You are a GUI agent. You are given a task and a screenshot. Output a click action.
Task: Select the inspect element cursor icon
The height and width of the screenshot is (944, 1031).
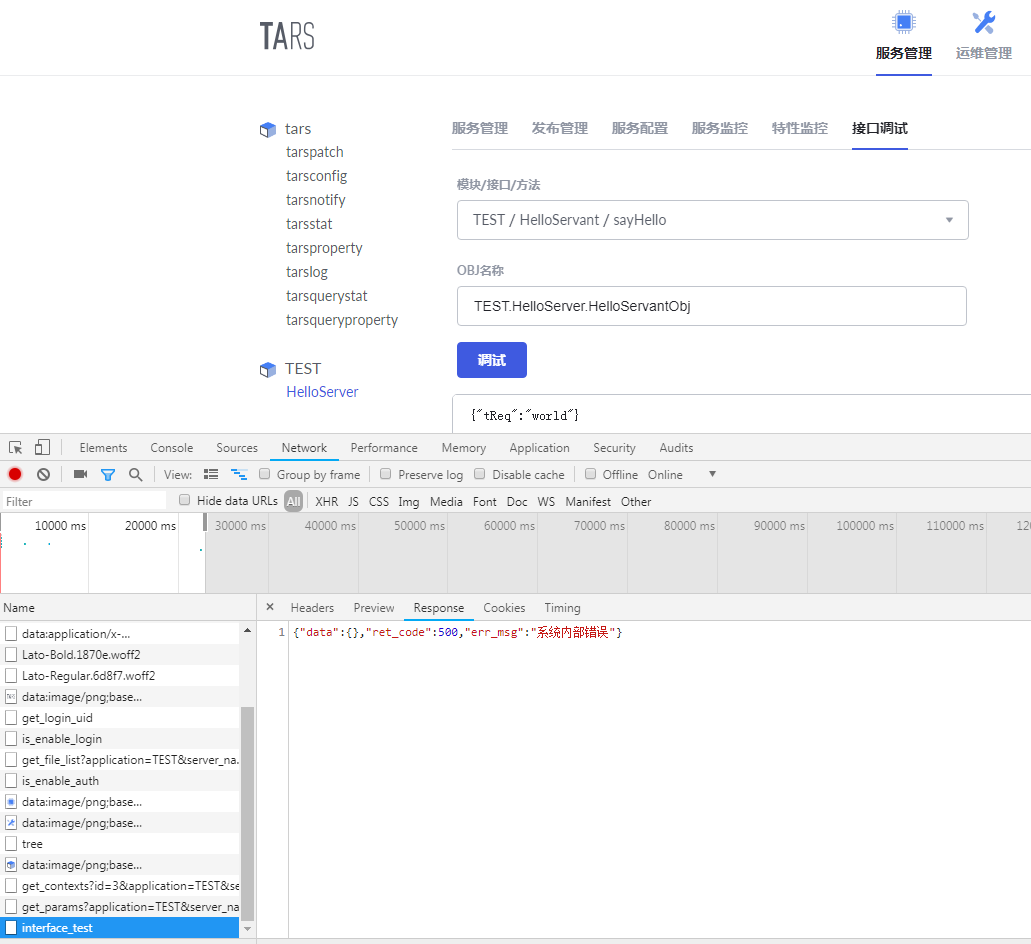point(14,447)
